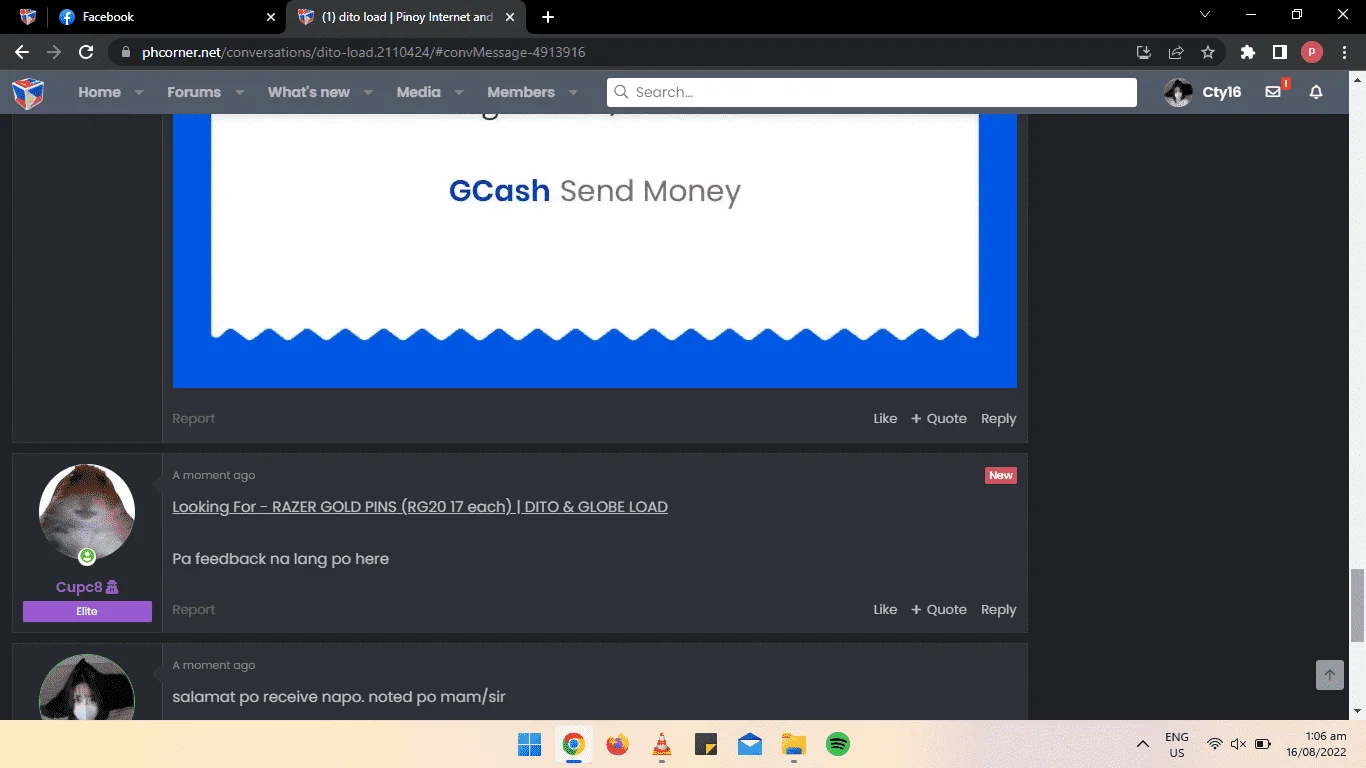Go to the Home nav item
The height and width of the screenshot is (768, 1366).
click(99, 92)
